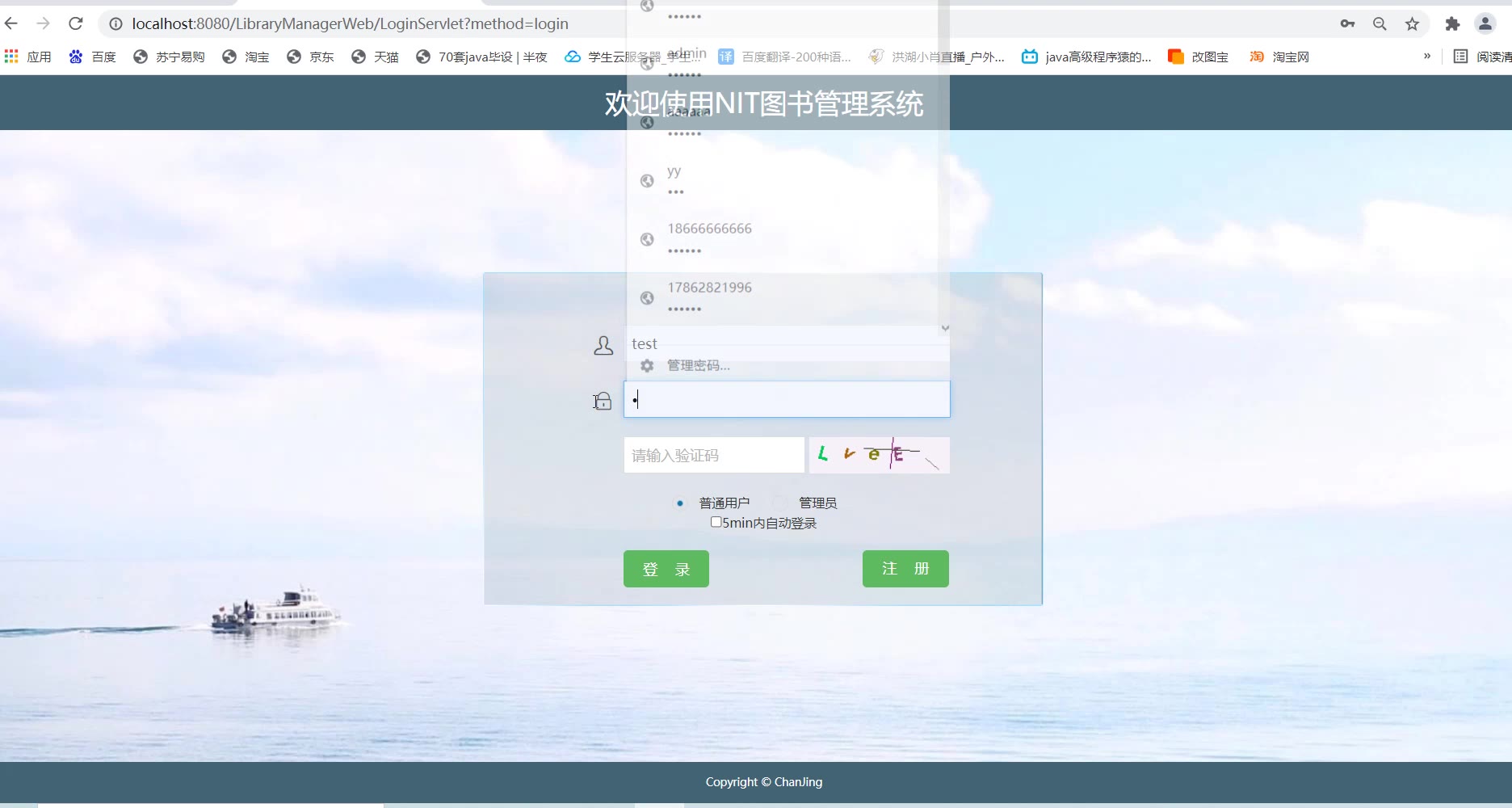Select the 普通用户 radio button
This screenshot has width=1512, height=808.
680,503
